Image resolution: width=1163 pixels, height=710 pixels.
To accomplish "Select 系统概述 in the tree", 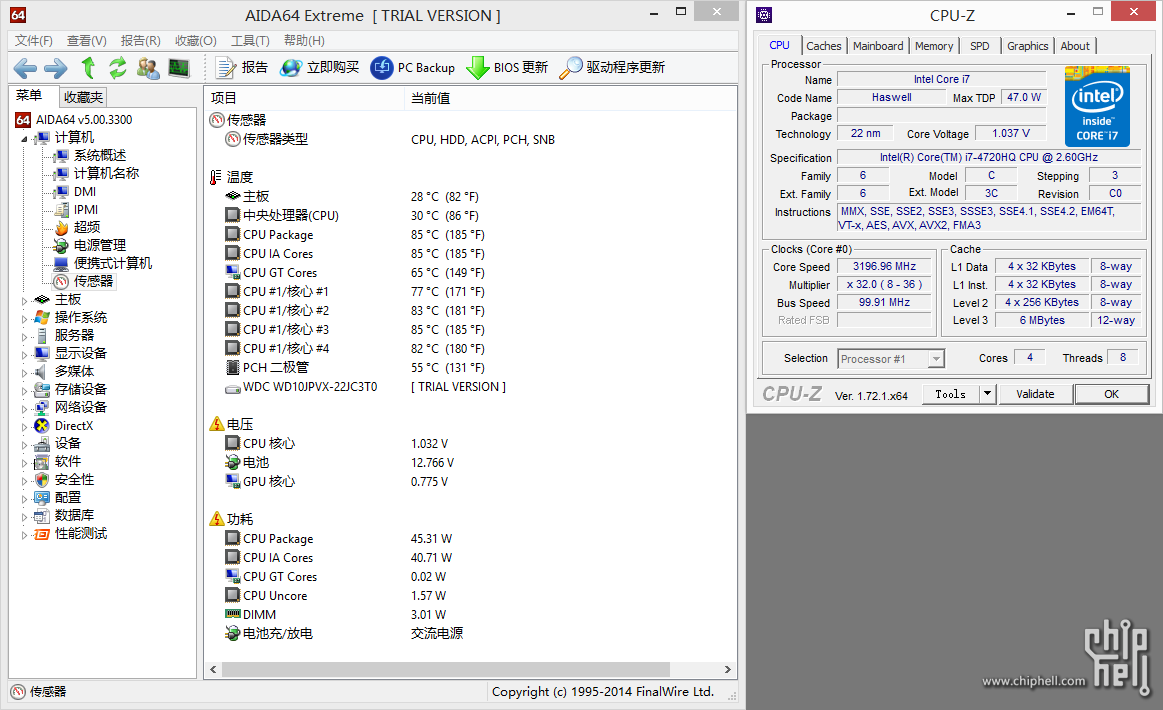I will [x=99, y=155].
